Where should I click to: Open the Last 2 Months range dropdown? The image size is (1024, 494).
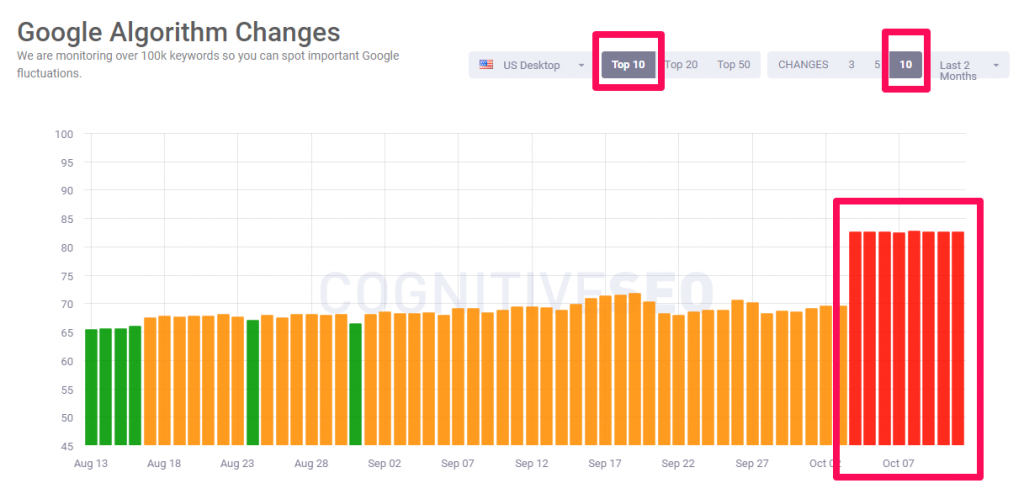969,65
